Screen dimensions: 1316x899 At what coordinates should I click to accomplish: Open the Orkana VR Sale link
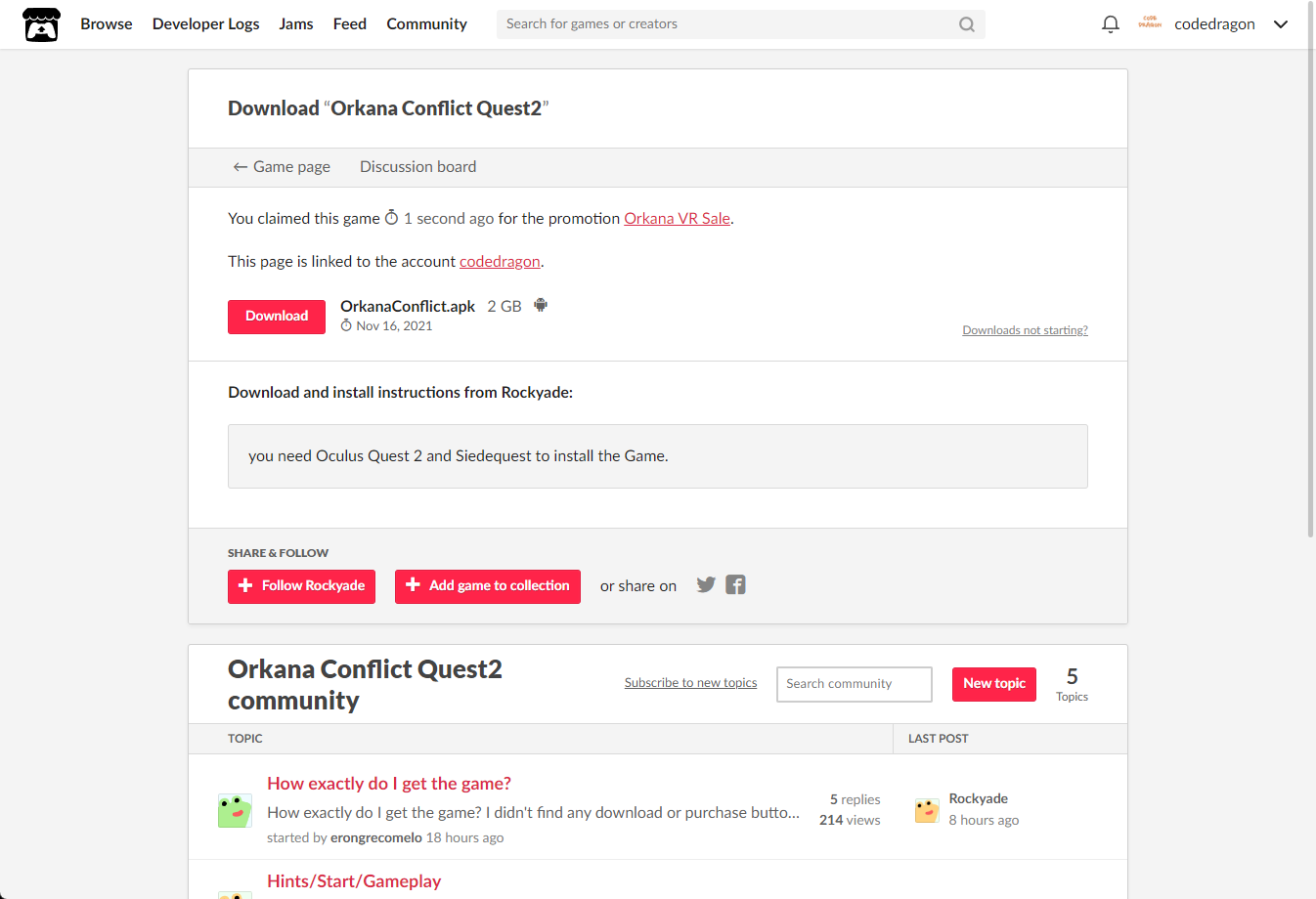[678, 219]
